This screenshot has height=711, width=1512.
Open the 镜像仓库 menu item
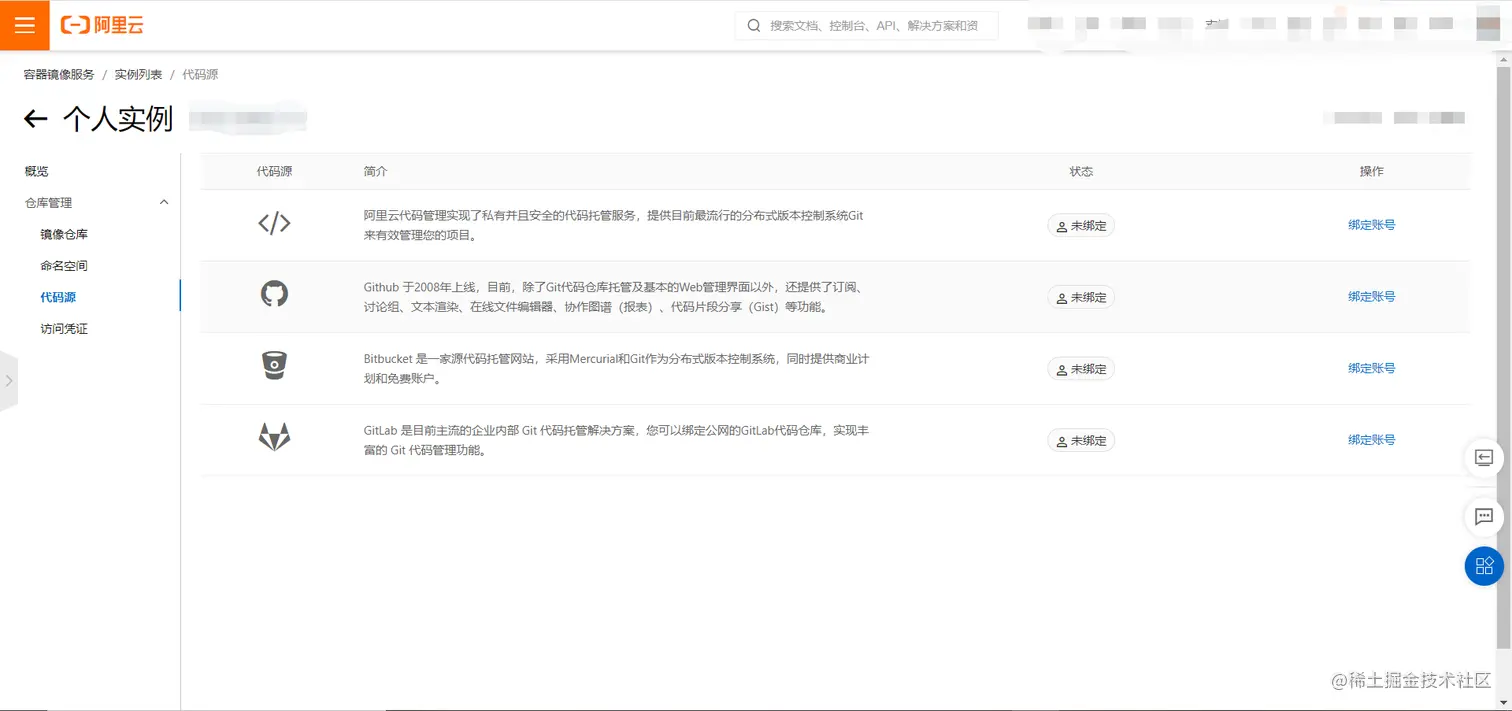point(64,235)
